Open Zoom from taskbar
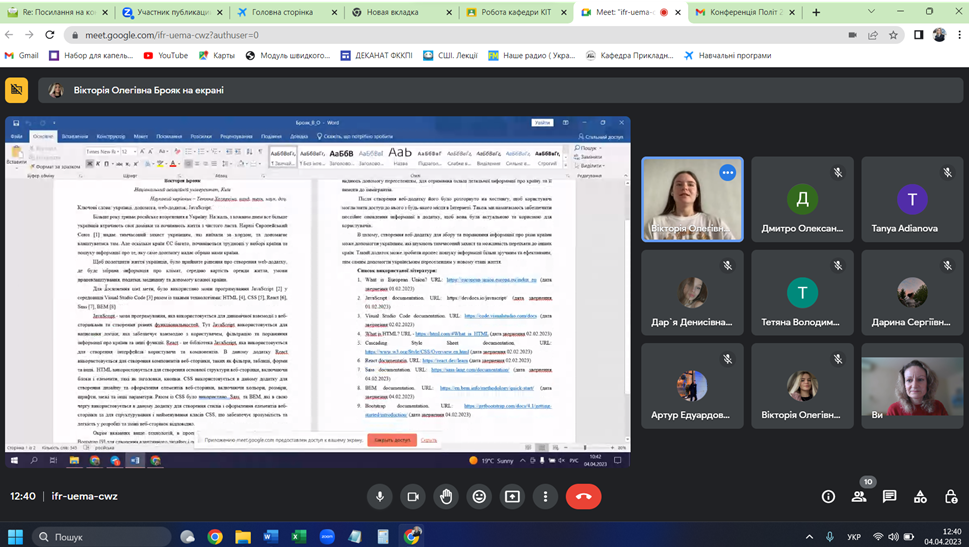Viewport: 969px width, 547px height. (327, 536)
